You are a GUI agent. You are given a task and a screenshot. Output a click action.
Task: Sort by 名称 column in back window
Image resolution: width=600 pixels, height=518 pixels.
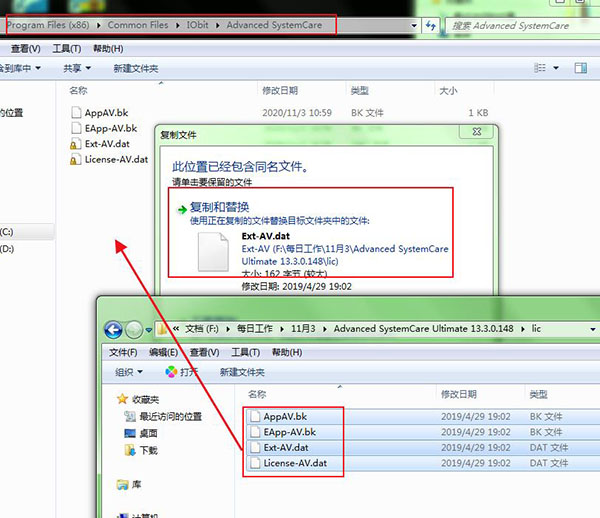tap(78, 91)
